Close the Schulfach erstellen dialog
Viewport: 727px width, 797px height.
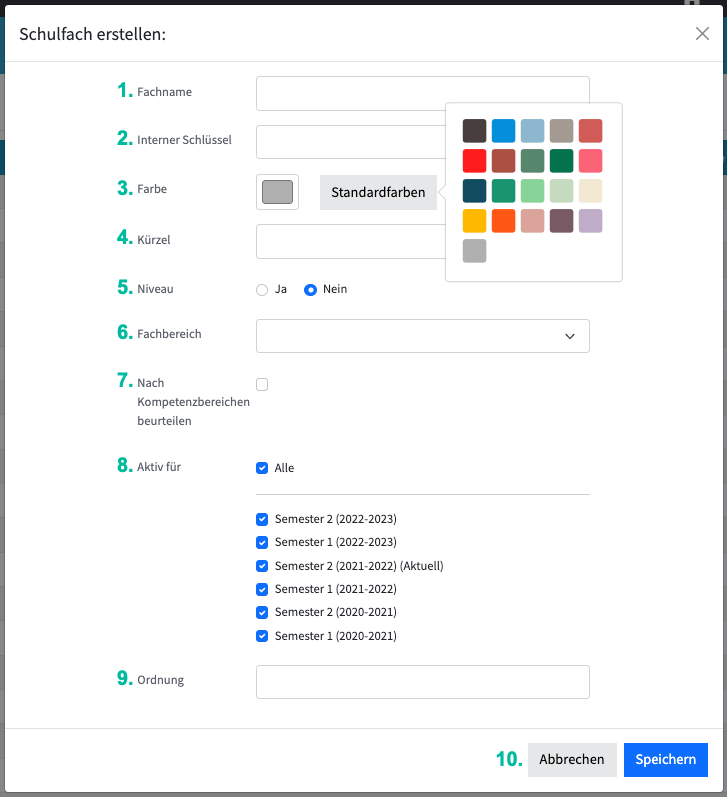click(702, 34)
